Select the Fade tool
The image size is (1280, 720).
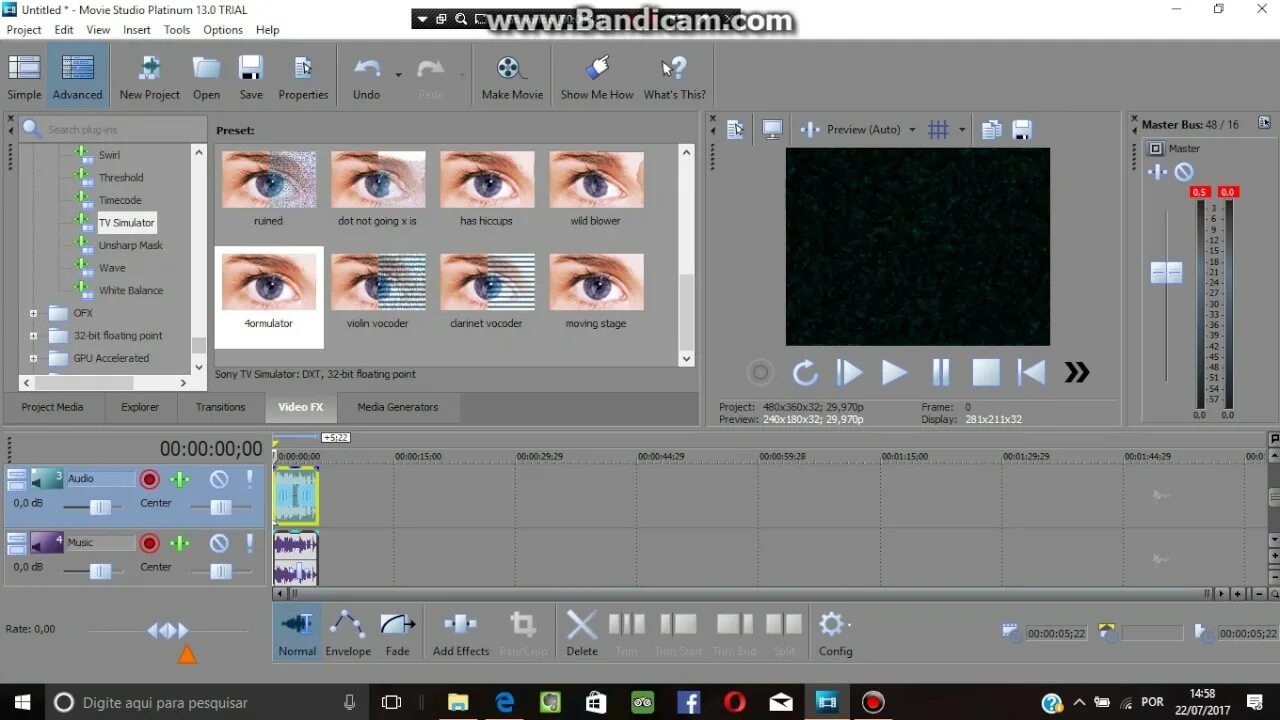[397, 633]
